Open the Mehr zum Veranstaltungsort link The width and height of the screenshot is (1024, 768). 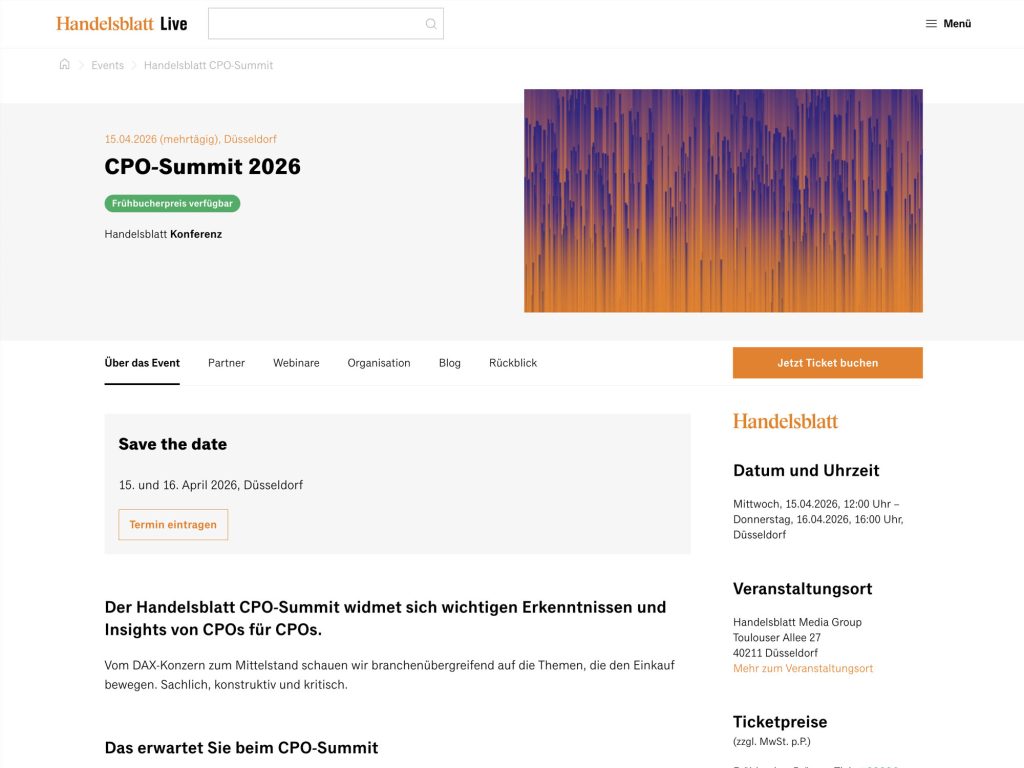click(802, 668)
